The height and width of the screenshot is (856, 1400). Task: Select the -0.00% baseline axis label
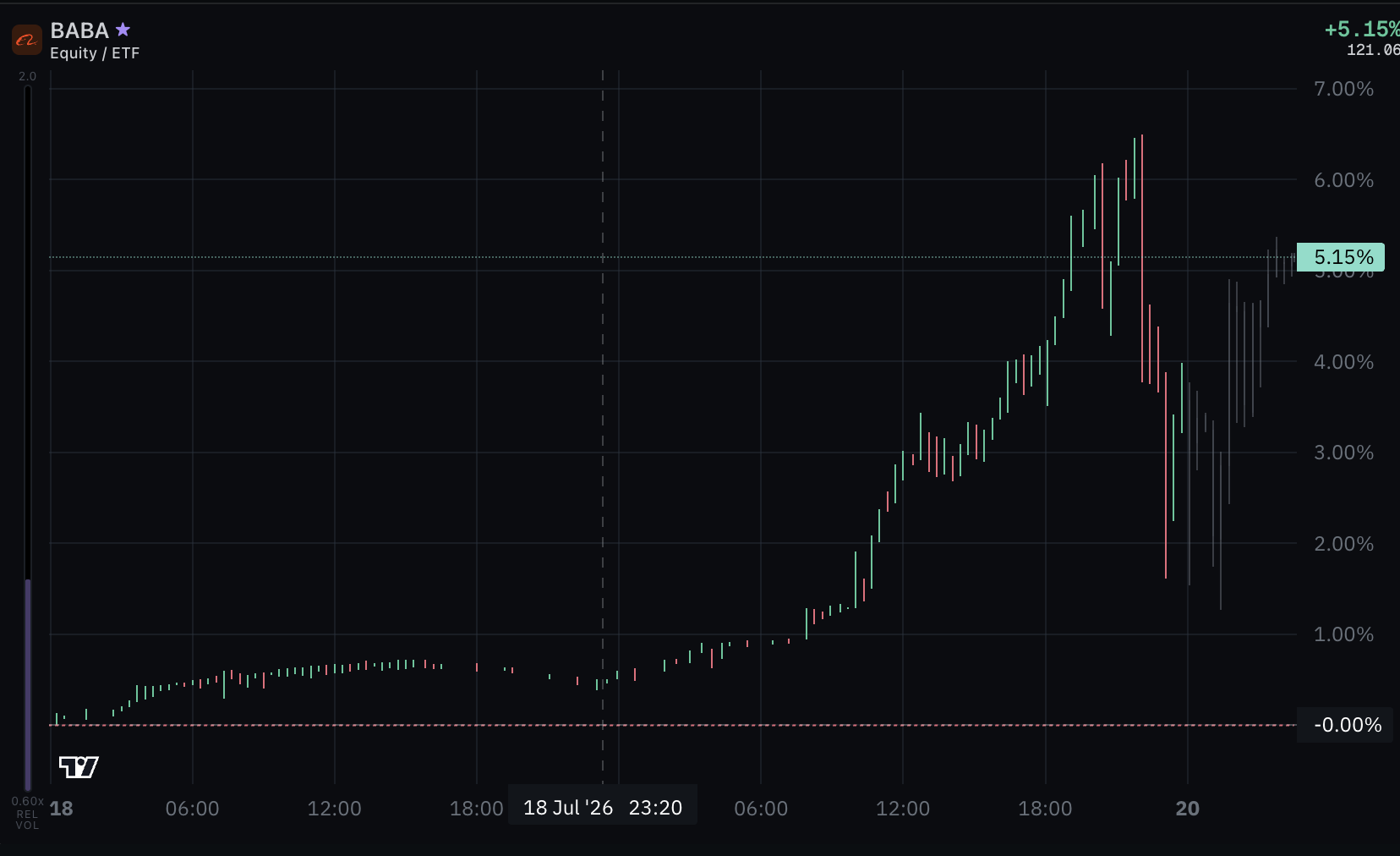point(1348,725)
